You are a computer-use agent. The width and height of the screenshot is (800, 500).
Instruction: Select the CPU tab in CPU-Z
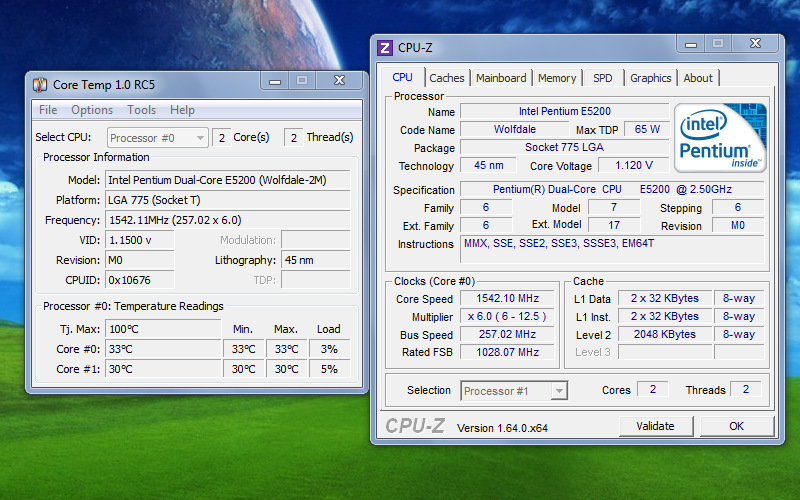pyautogui.click(x=403, y=77)
